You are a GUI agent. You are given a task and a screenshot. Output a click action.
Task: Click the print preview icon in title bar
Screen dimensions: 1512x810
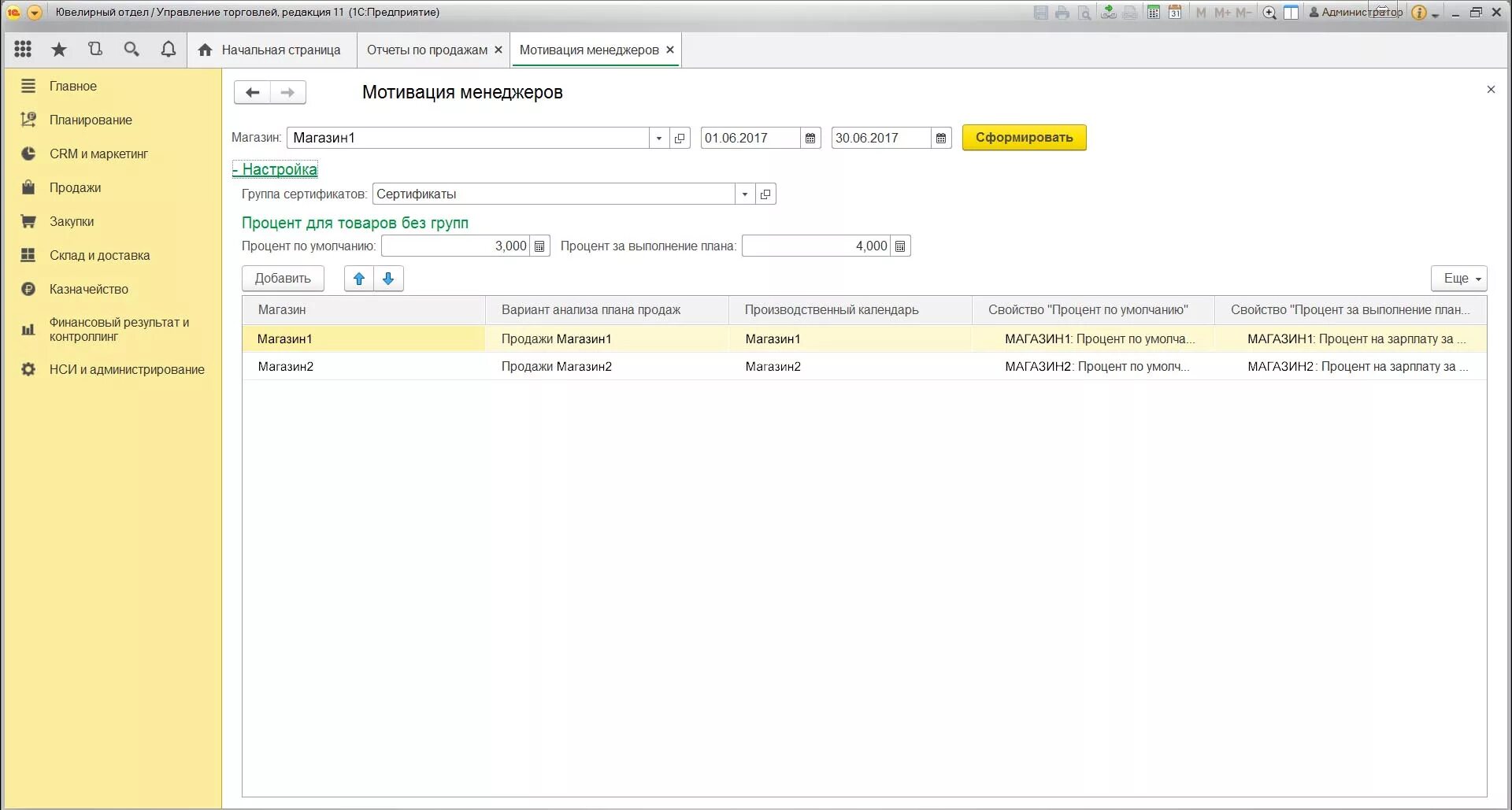pos(1084,13)
